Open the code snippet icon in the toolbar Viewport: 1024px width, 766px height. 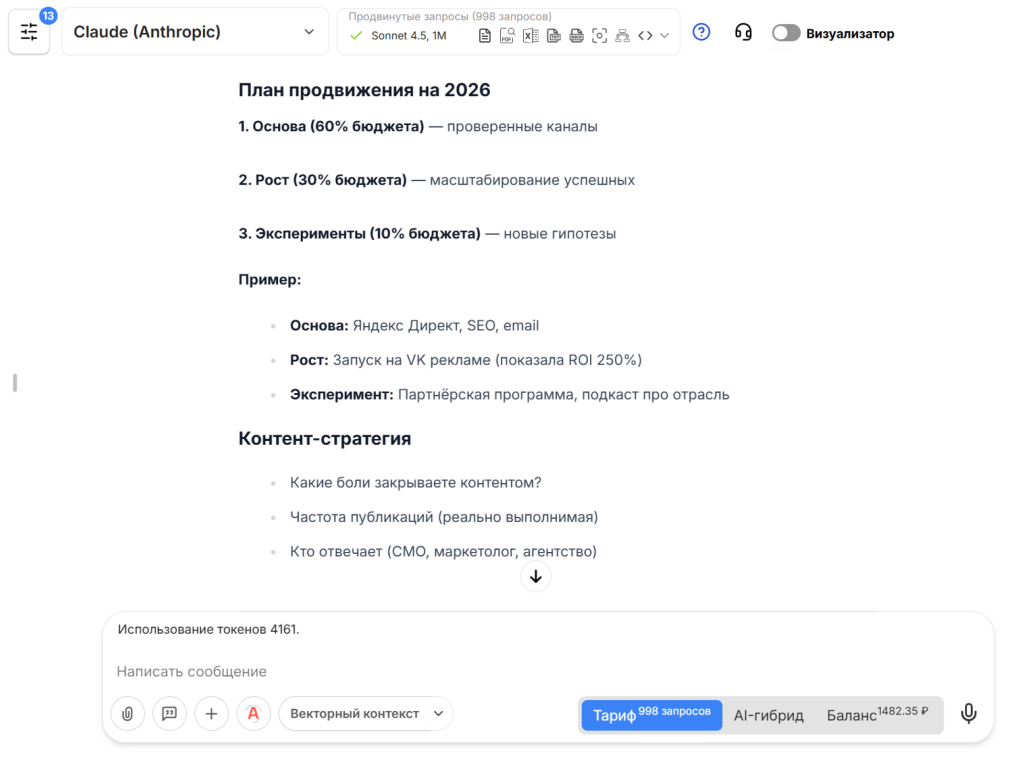tap(647, 34)
